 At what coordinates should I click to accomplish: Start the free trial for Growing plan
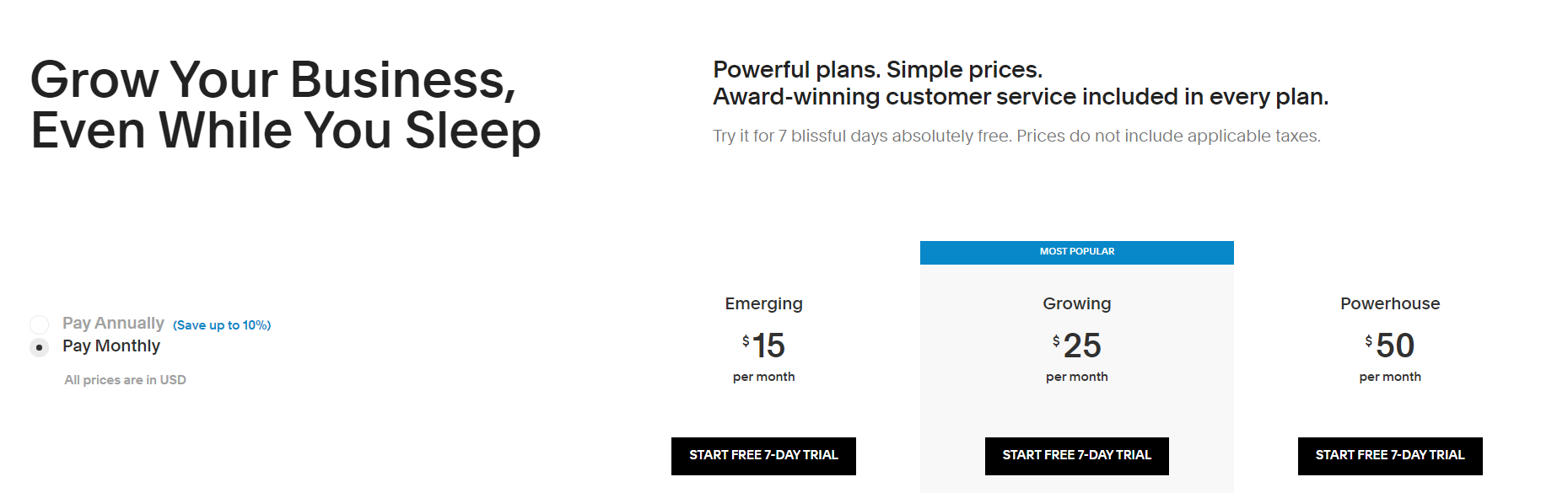1076,456
